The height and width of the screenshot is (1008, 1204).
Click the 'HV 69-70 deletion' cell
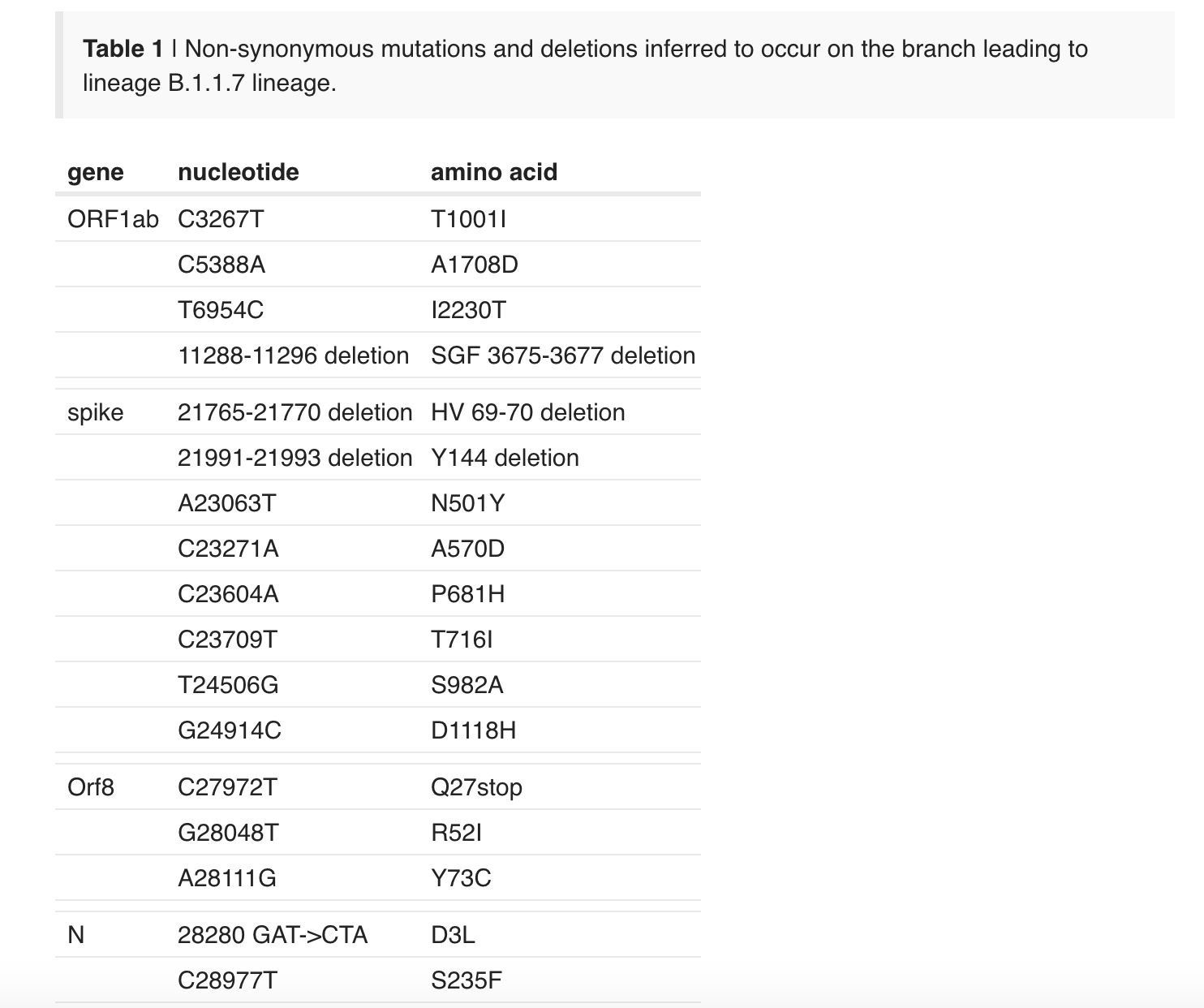pyautogui.click(x=527, y=412)
